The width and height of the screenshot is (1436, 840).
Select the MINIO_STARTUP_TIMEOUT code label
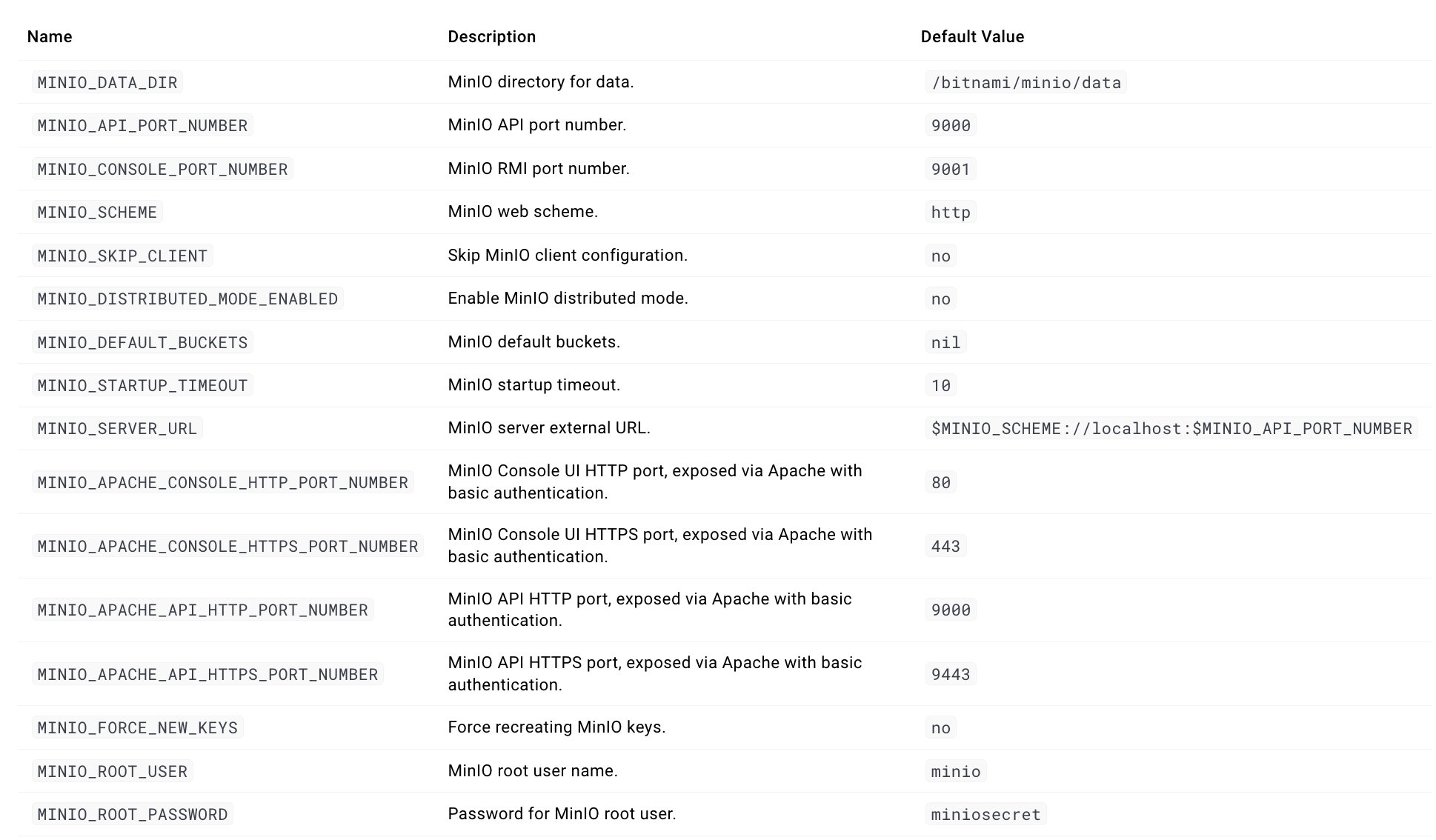pyautogui.click(x=142, y=385)
